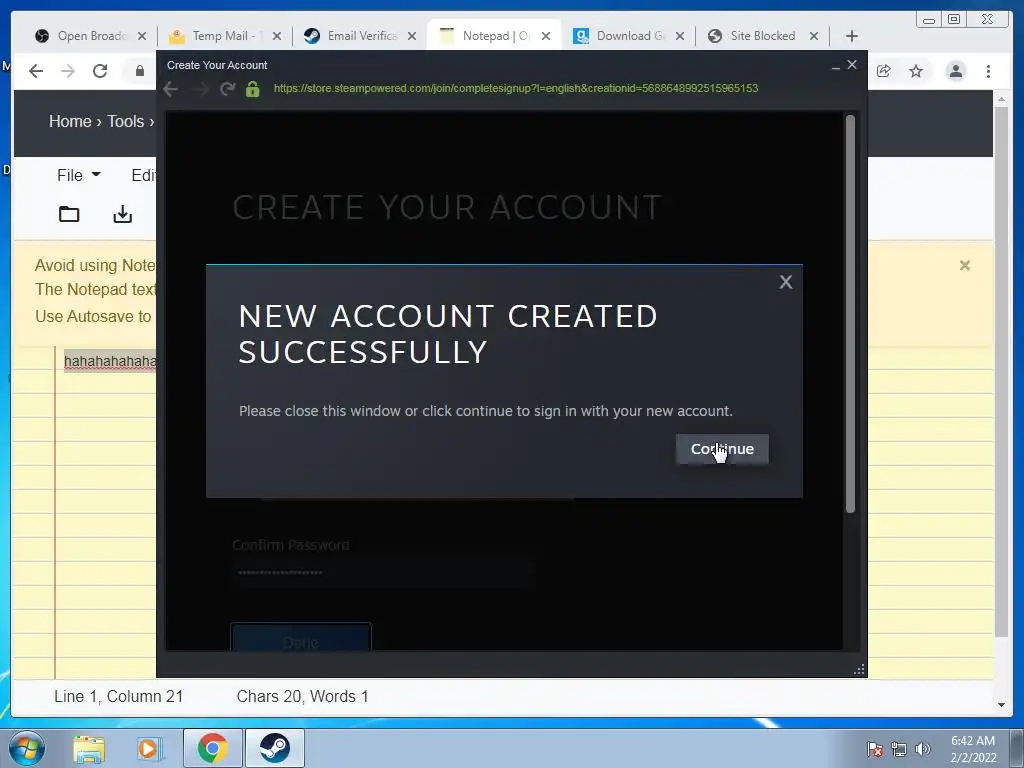Reload the Chrome page
This screenshot has width=1024, height=768.
[x=100, y=71]
